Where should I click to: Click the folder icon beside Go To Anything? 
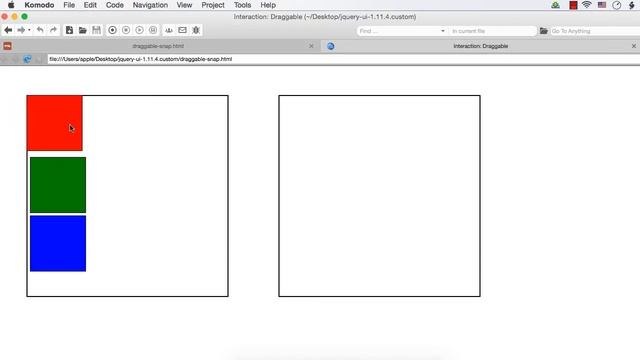tap(544, 31)
